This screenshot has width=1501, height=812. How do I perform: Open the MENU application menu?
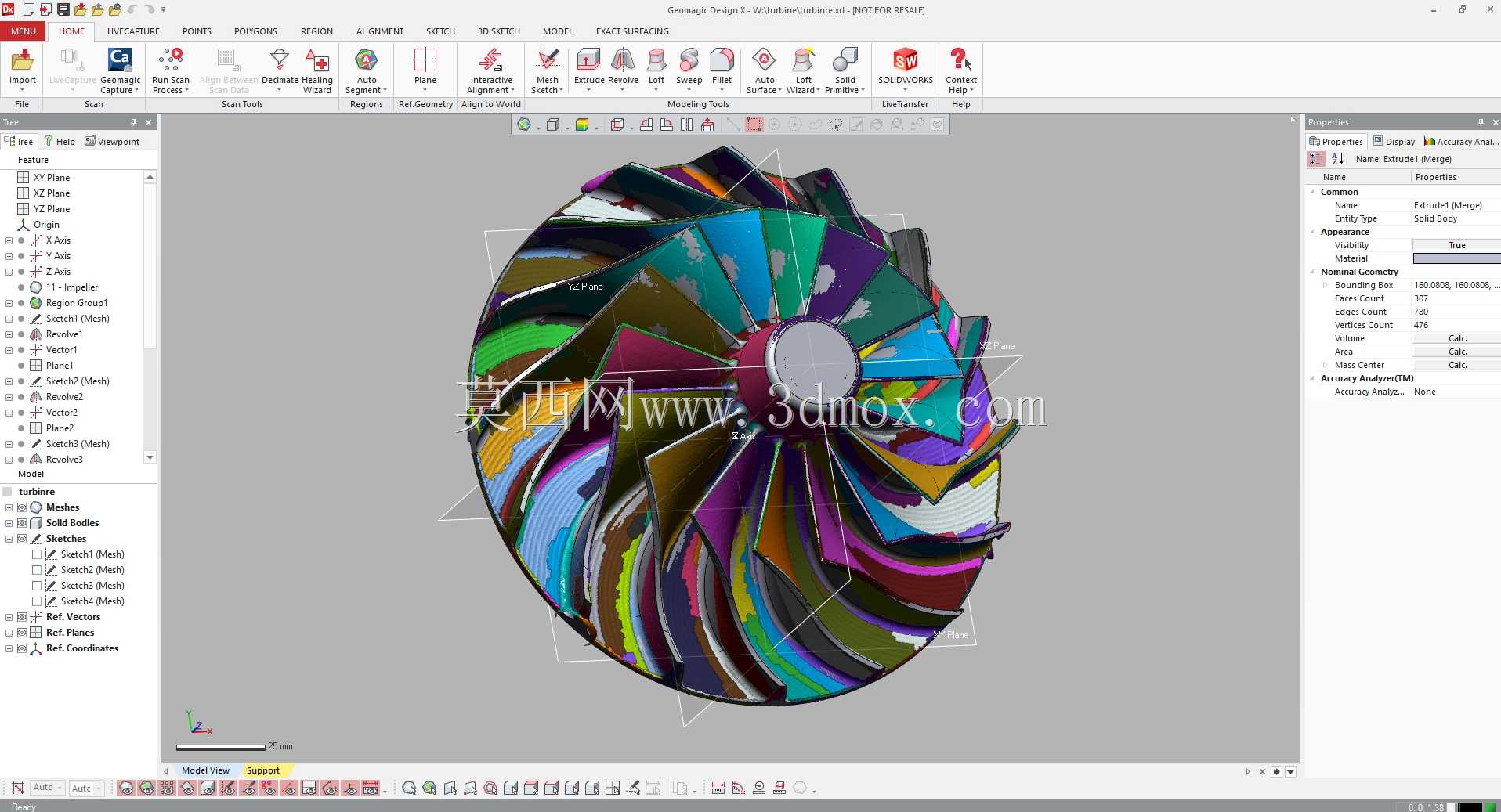click(x=23, y=31)
